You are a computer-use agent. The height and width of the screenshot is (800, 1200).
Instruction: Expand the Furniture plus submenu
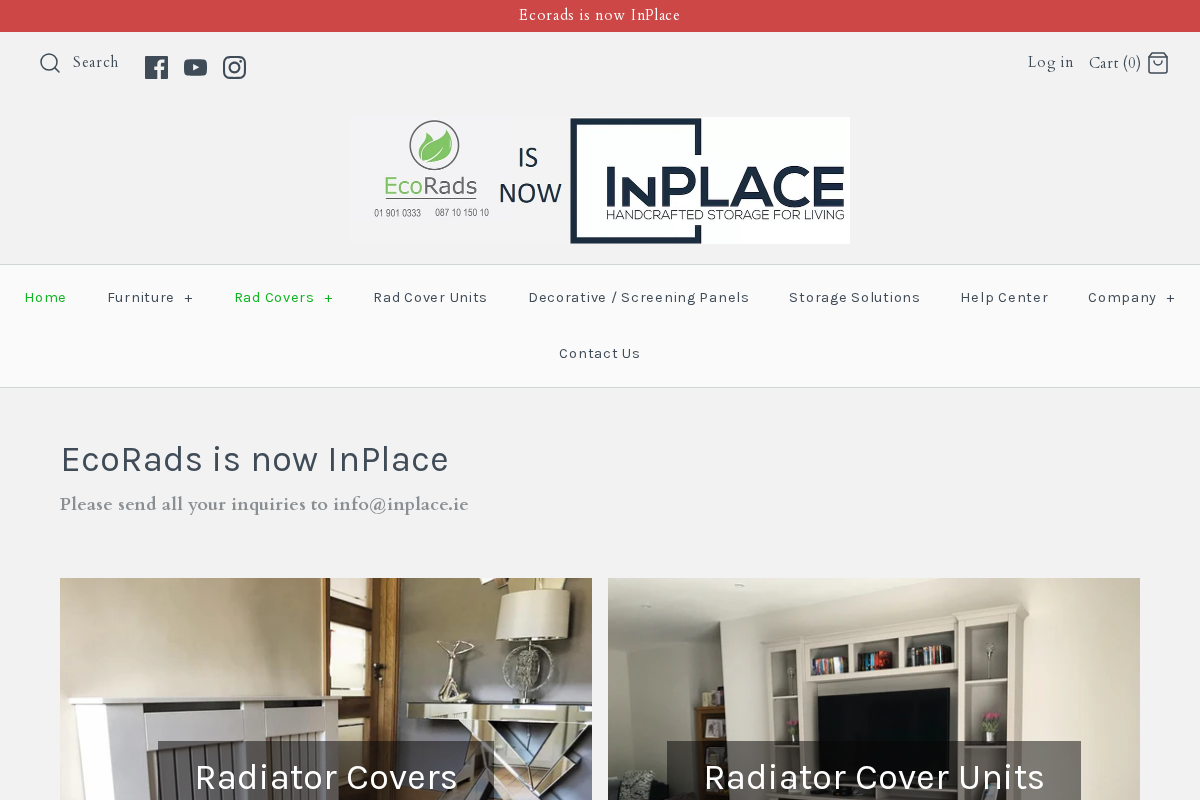pyautogui.click(x=188, y=298)
